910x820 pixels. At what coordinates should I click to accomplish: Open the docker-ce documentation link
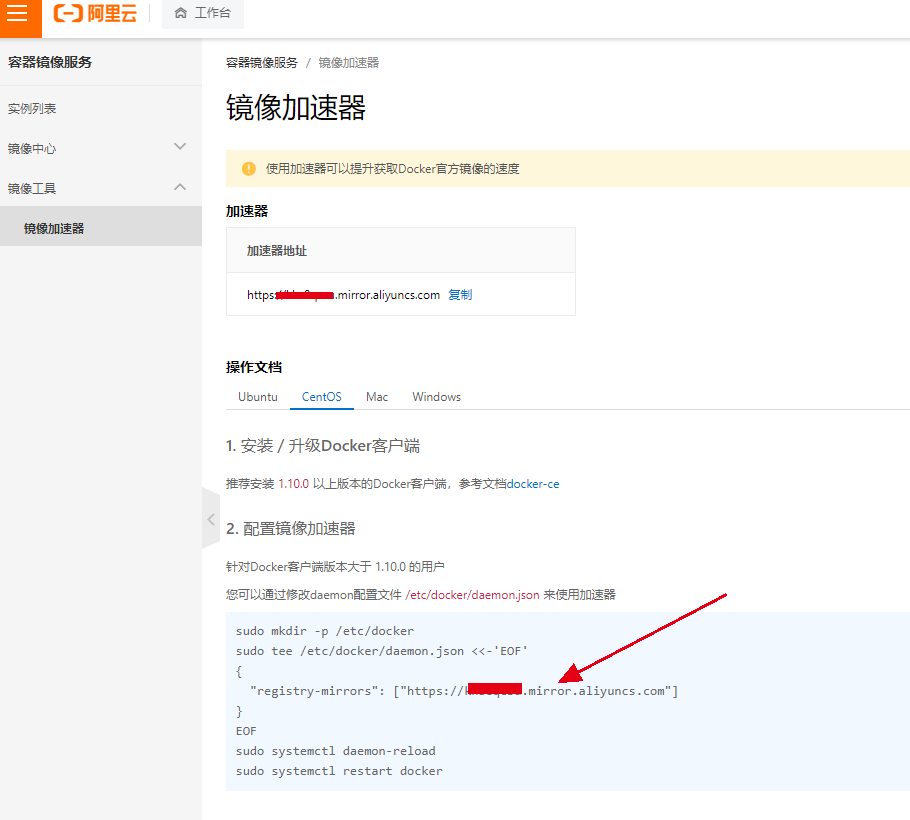coord(533,484)
